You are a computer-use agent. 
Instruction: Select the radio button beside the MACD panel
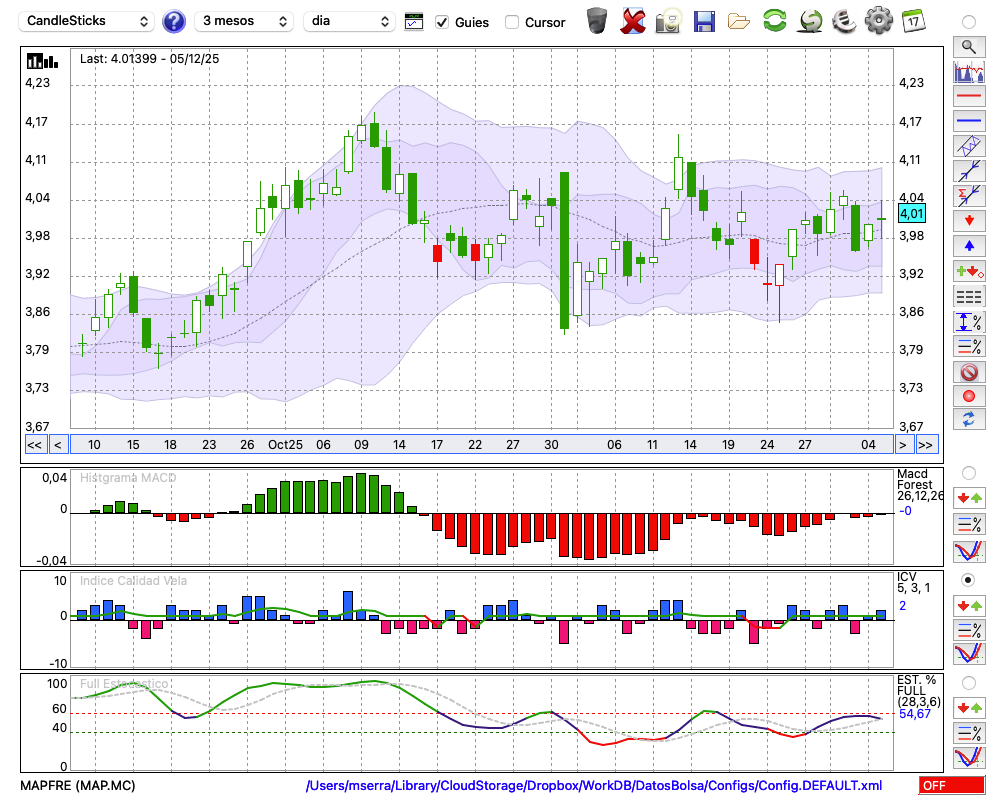[x=968, y=472]
